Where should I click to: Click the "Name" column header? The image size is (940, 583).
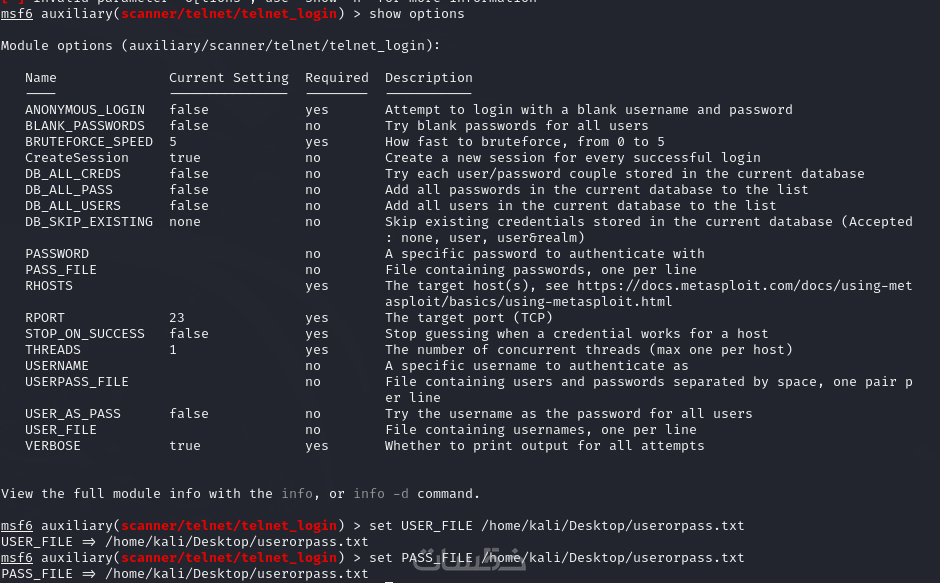coord(41,78)
